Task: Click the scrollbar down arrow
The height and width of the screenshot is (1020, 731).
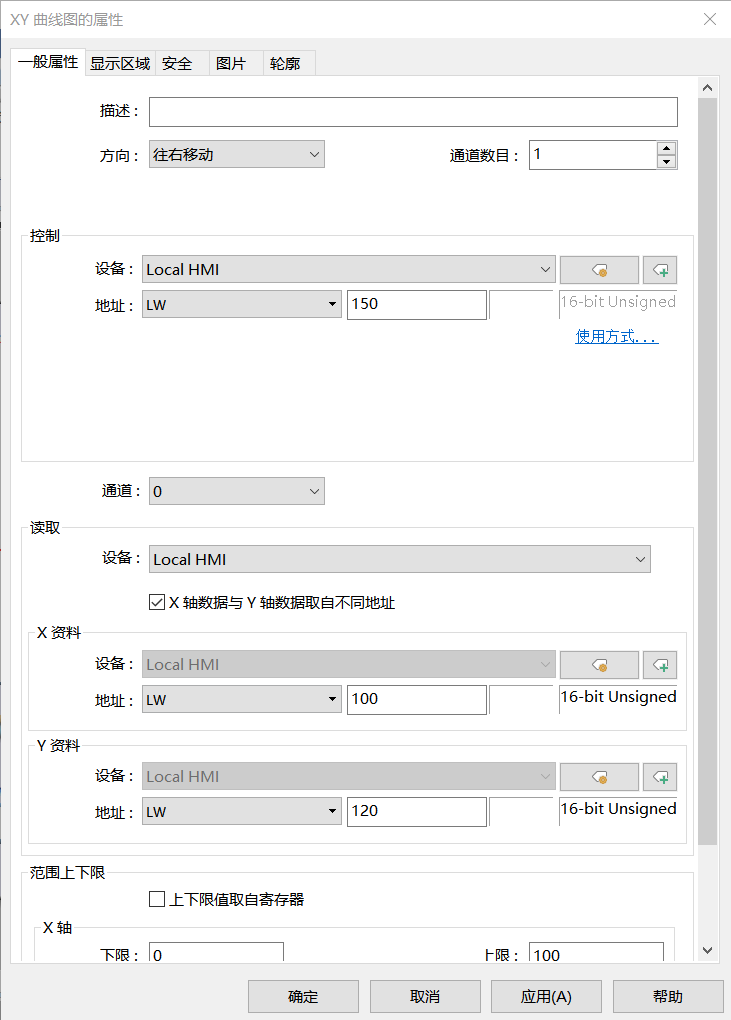Action: pyautogui.click(x=707, y=950)
